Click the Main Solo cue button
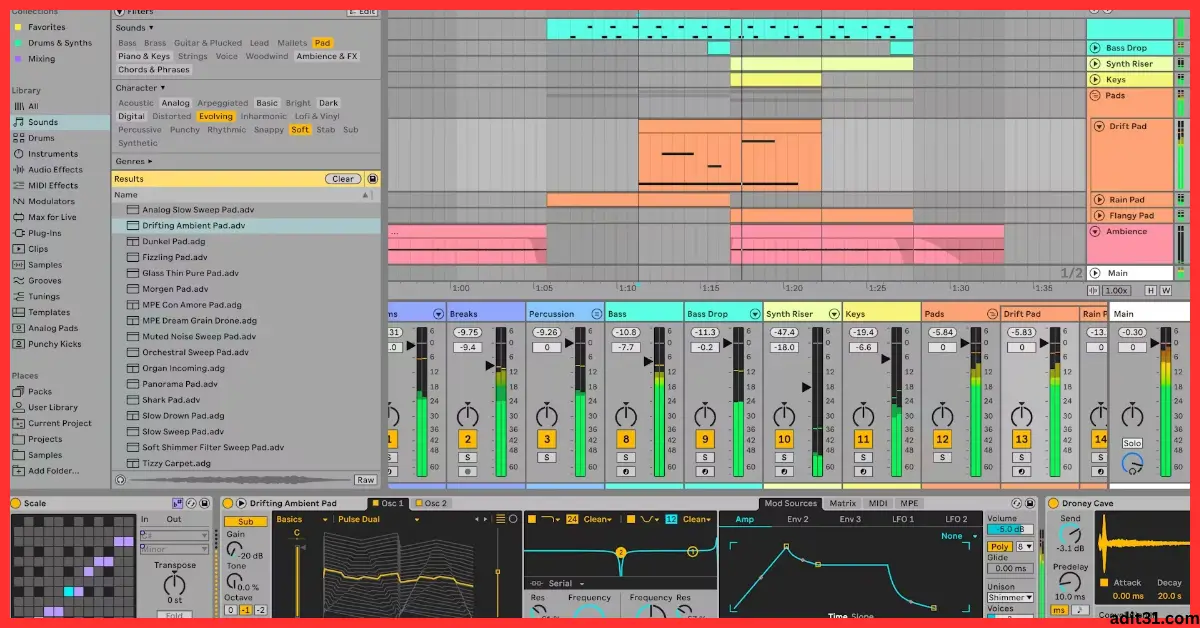Image resolution: width=1200 pixels, height=628 pixels. tap(1132, 443)
